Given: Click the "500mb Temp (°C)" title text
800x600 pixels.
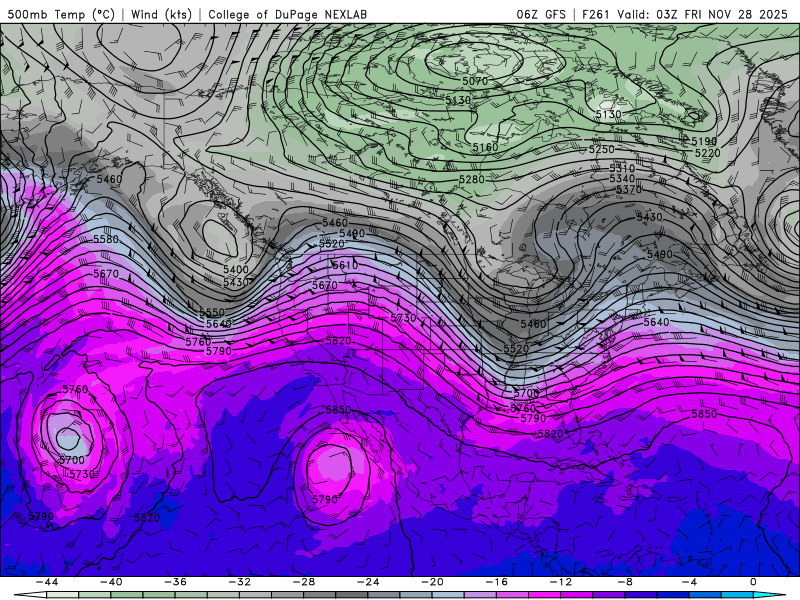Looking at the screenshot, I should [x=61, y=14].
